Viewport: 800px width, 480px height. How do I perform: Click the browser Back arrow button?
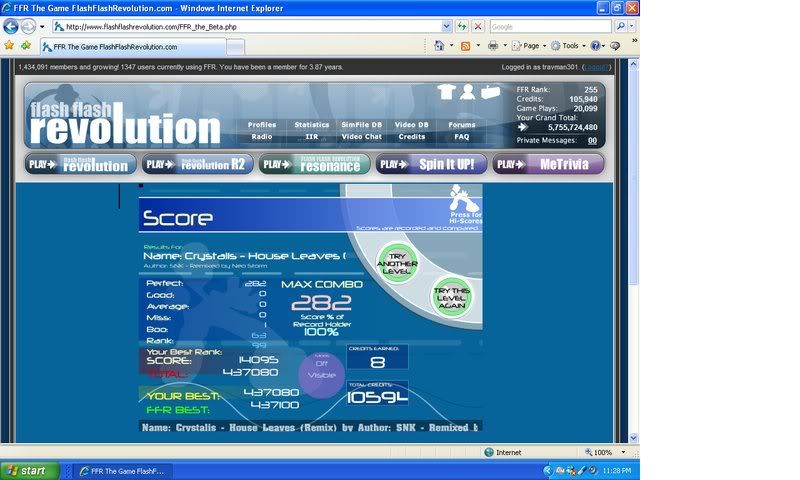[x=11, y=26]
